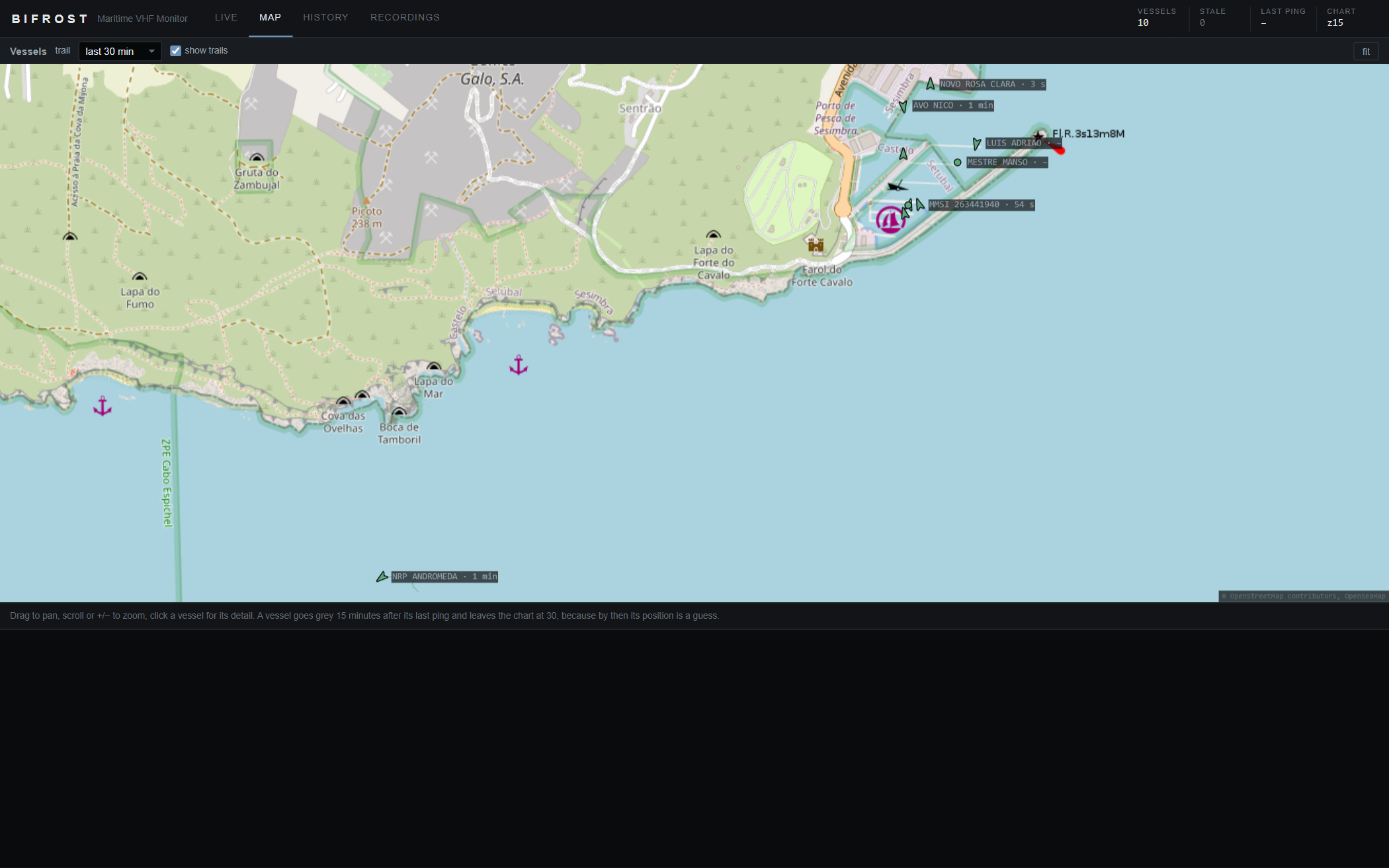This screenshot has width=1389, height=868.
Task: Click the BIFROST logo
Action: [x=50, y=19]
